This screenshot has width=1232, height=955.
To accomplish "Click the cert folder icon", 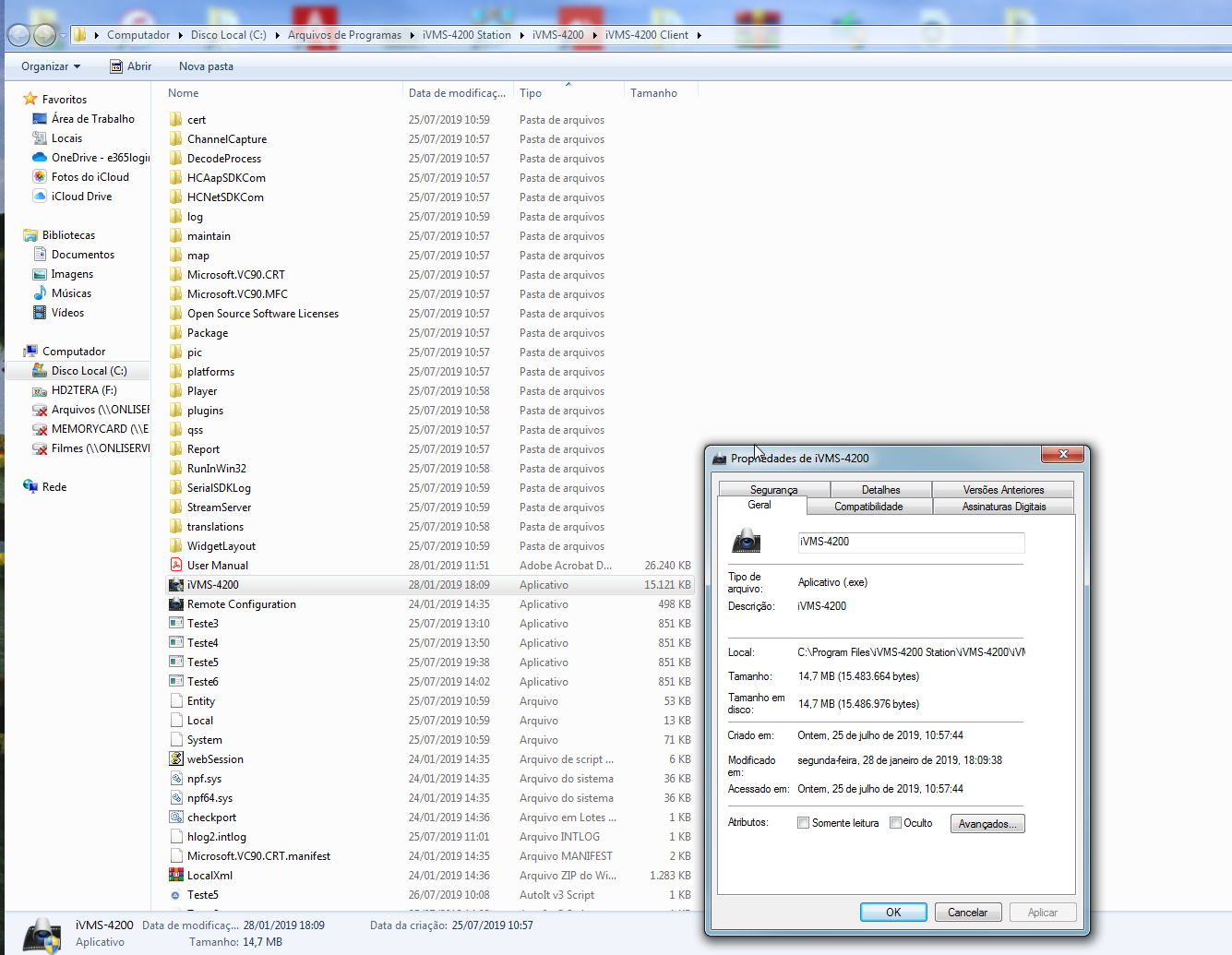I will [x=175, y=120].
